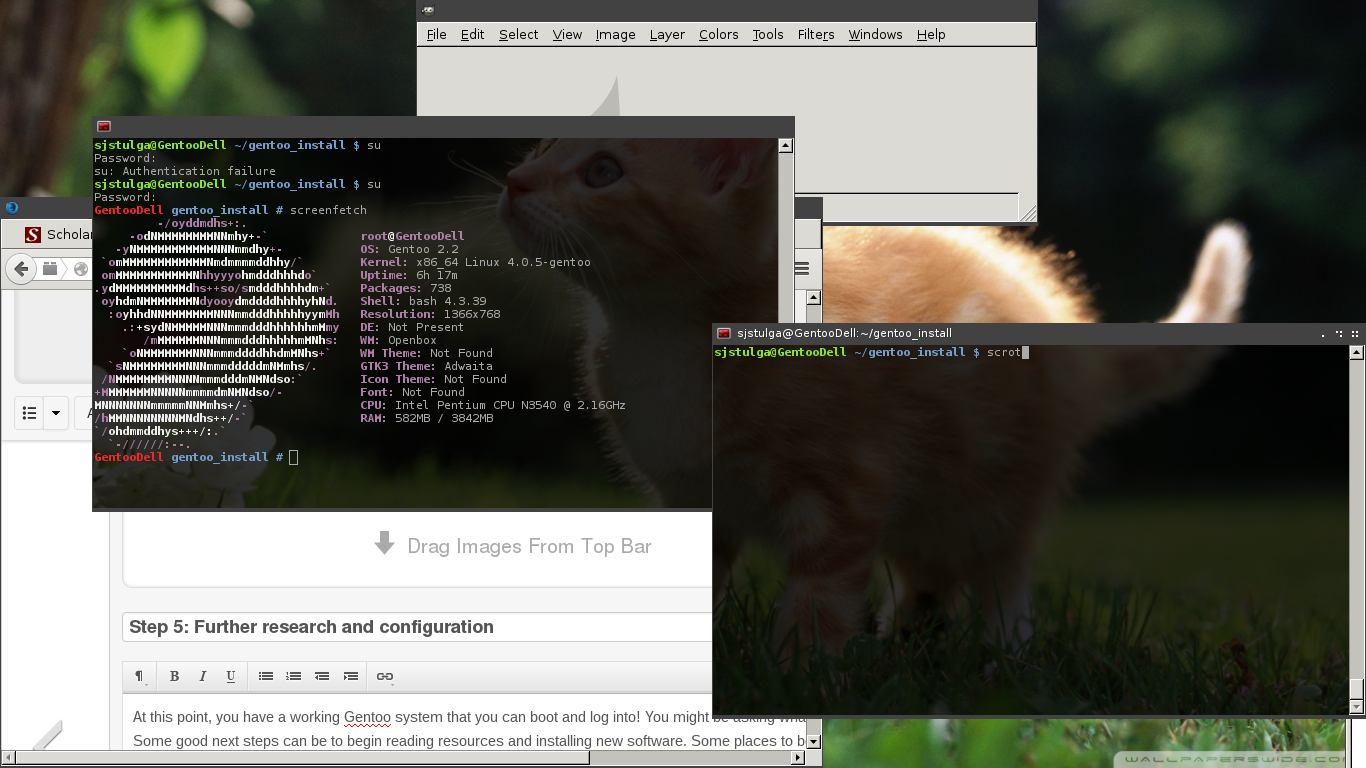Click the Underline icon in editor toolbar
The image size is (1366, 768).
coord(231,676)
